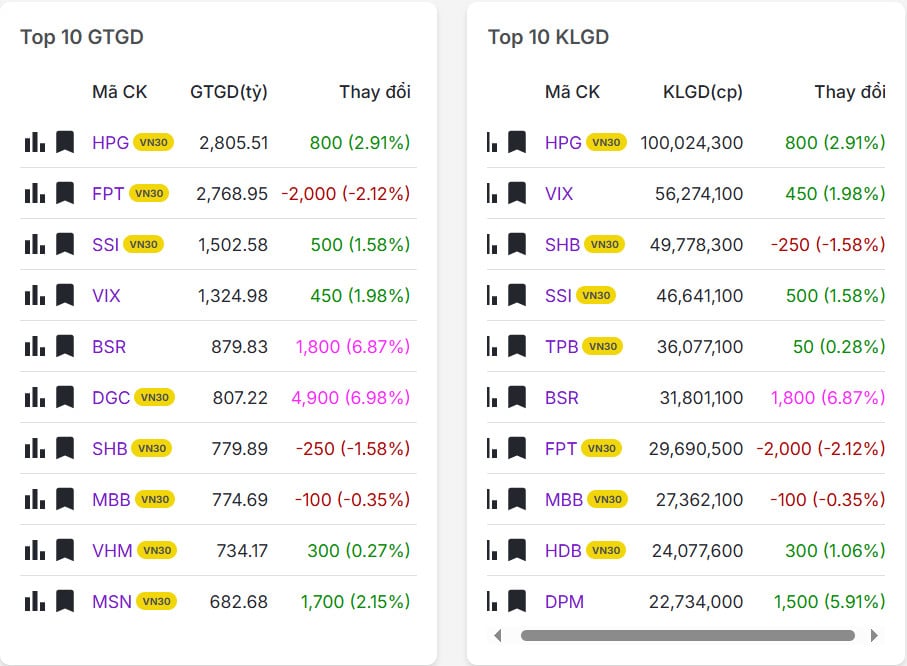Sort by GTGD(tỷ) column header
Screen dimensions: 907x666
pyautogui.click(x=228, y=92)
